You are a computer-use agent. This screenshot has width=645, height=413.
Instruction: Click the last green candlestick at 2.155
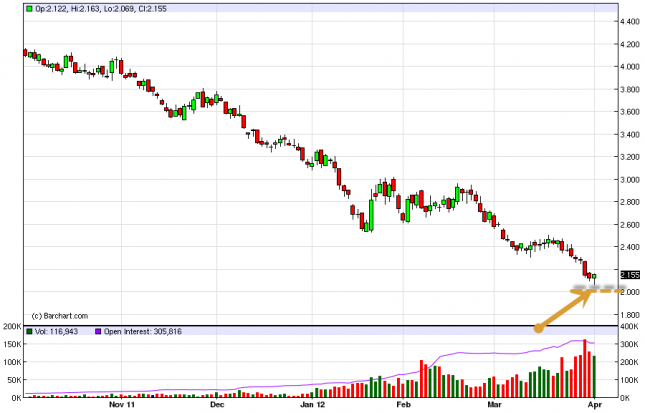(594, 277)
